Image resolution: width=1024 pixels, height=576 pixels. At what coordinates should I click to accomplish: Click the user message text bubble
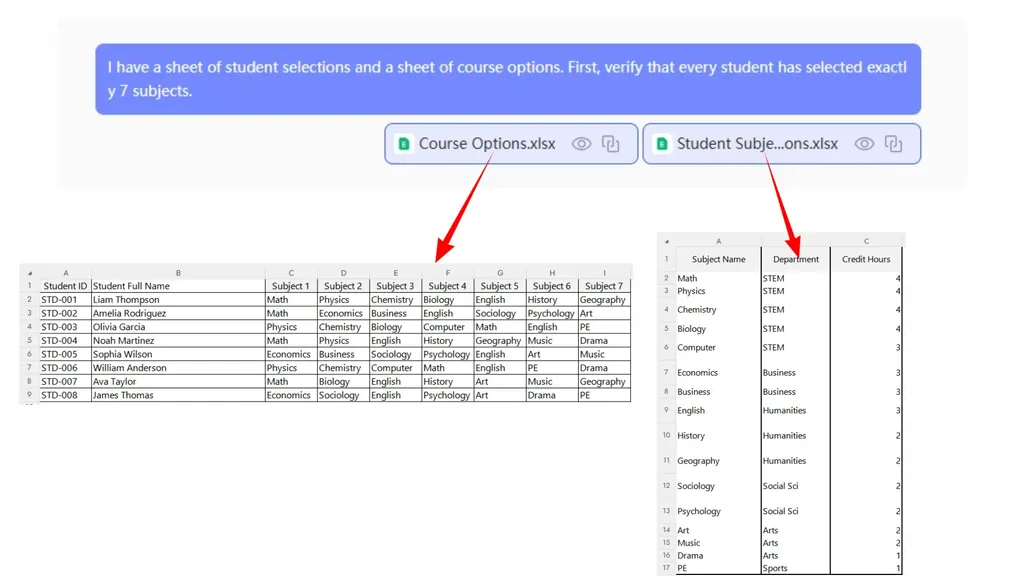(x=508, y=79)
